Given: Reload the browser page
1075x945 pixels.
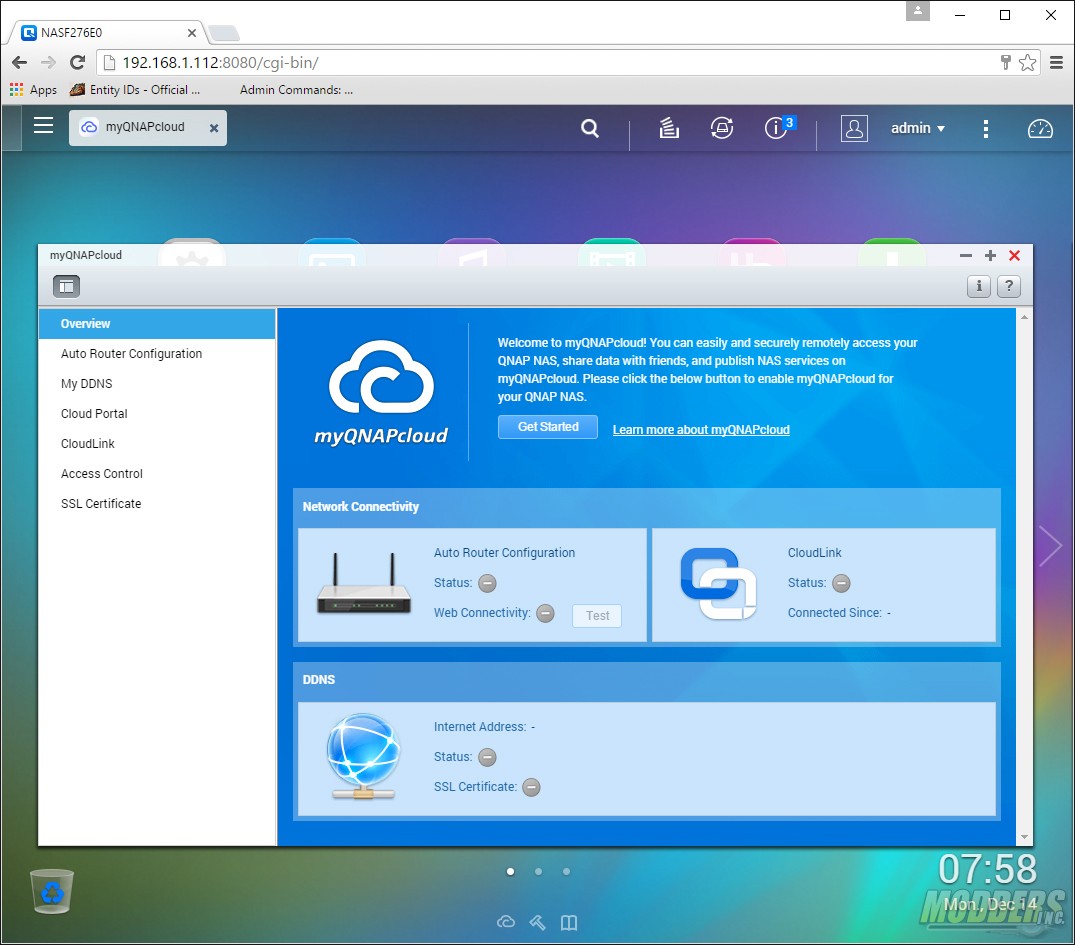Looking at the screenshot, I should [x=77, y=62].
